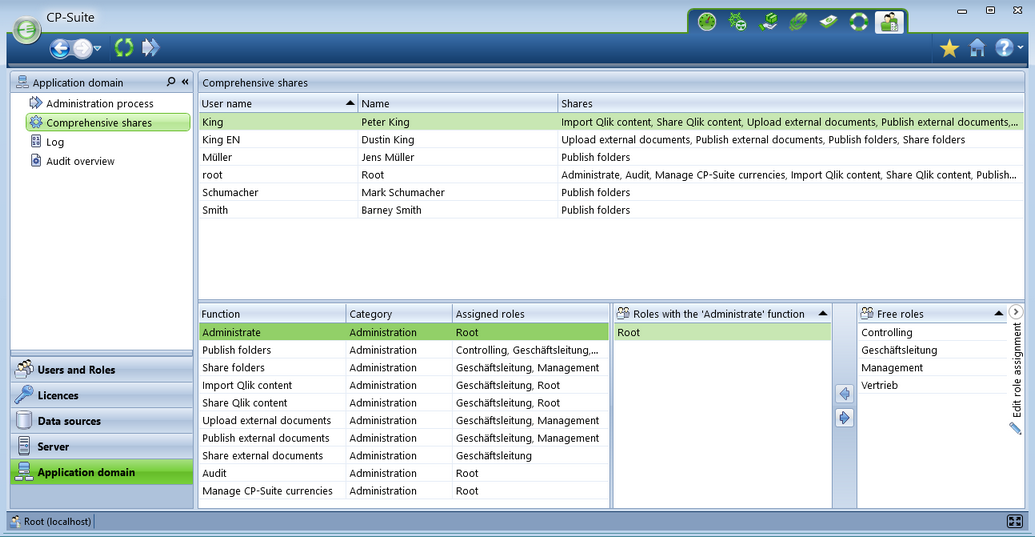Select the Administrate function row
Screen dimensions: 1035x537
(403, 332)
